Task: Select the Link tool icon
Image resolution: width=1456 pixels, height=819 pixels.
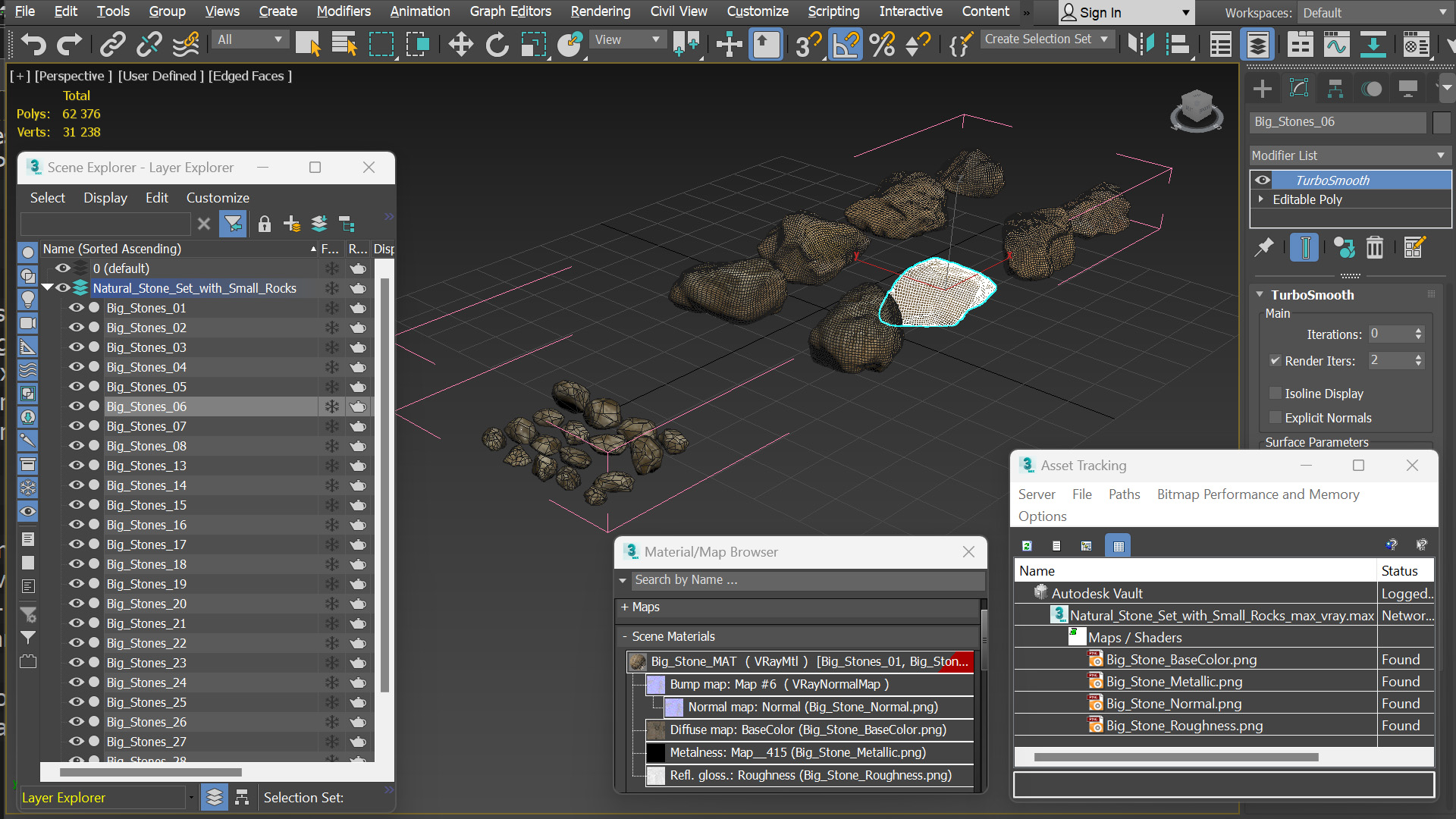Action: [112, 44]
